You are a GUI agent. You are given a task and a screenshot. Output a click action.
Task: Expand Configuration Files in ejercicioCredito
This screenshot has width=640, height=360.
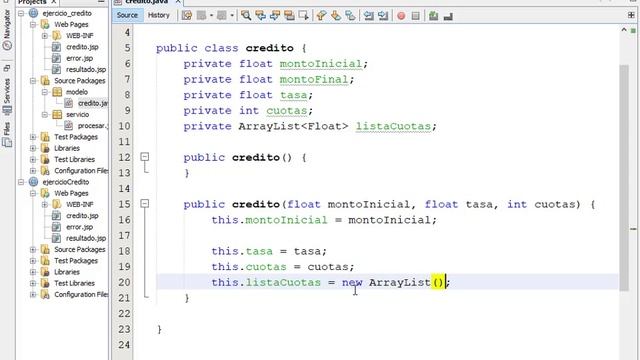[33, 294]
